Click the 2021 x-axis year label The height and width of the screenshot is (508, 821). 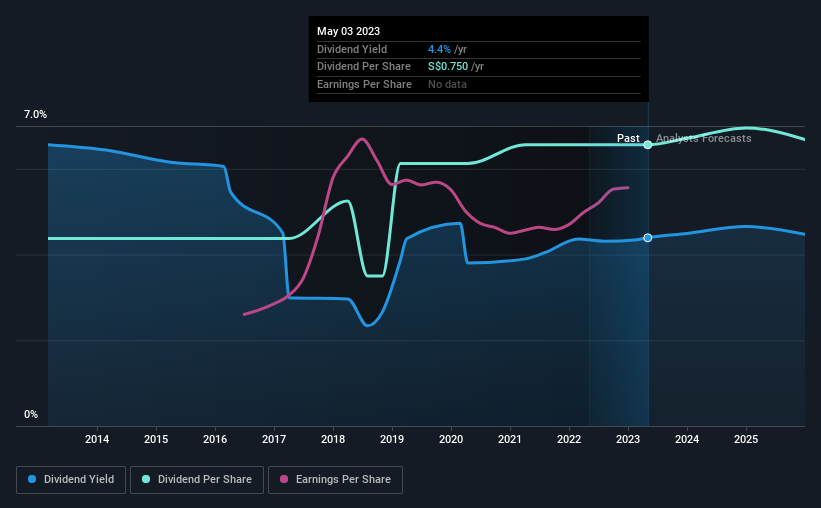(x=510, y=439)
